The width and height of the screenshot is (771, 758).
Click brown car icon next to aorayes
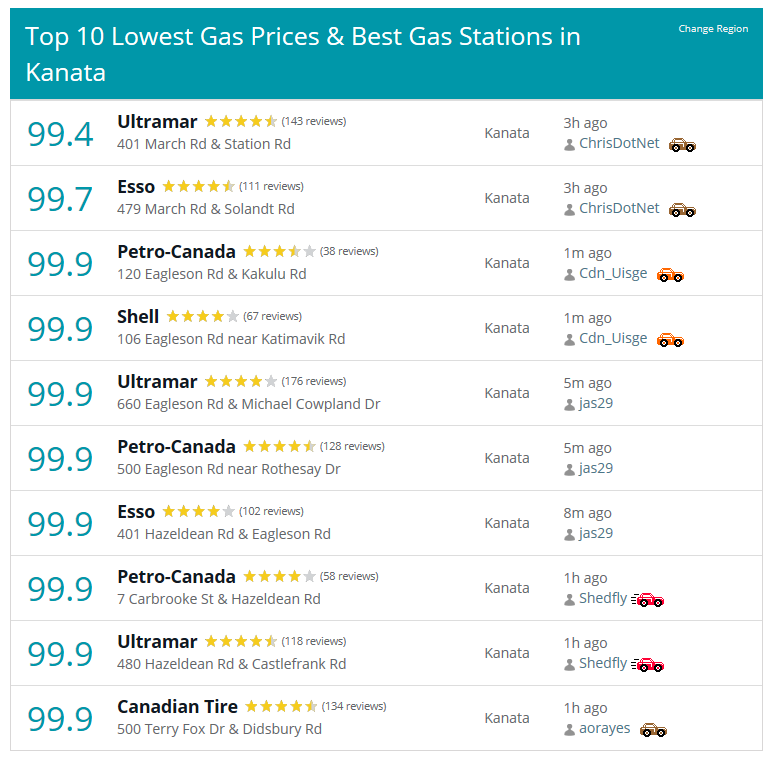[653, 730]
